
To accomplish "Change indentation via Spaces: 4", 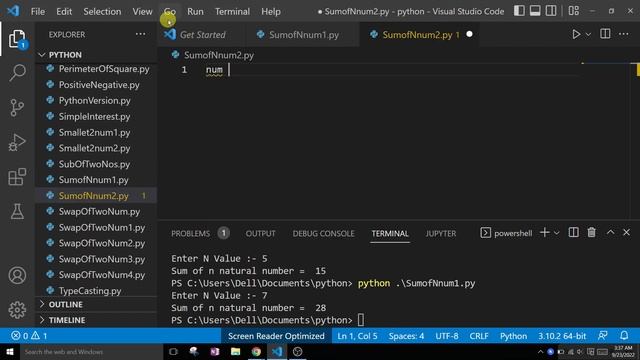I will click(406, 336).
